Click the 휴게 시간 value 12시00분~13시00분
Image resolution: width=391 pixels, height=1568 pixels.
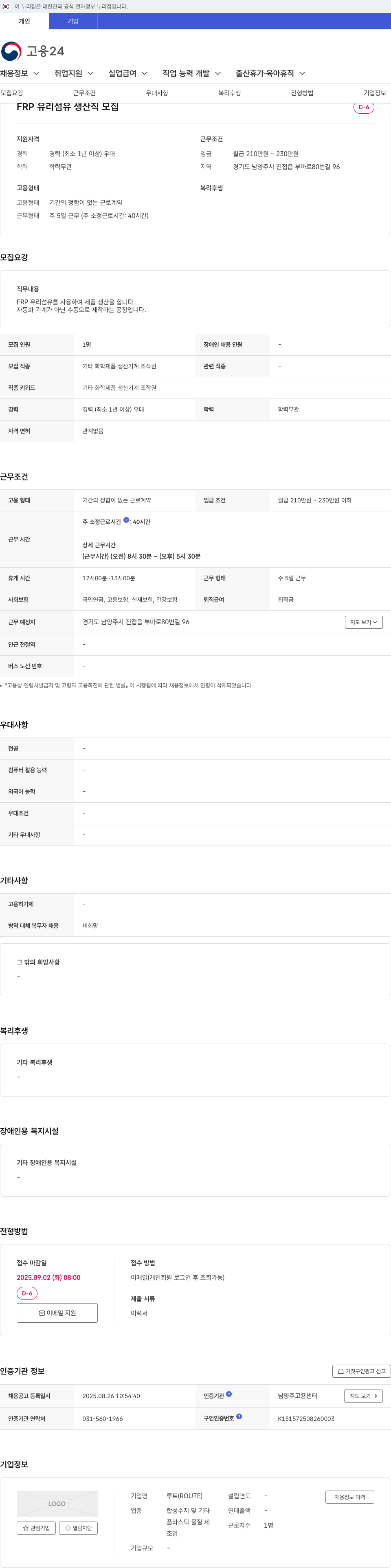[x=109, y=578]
